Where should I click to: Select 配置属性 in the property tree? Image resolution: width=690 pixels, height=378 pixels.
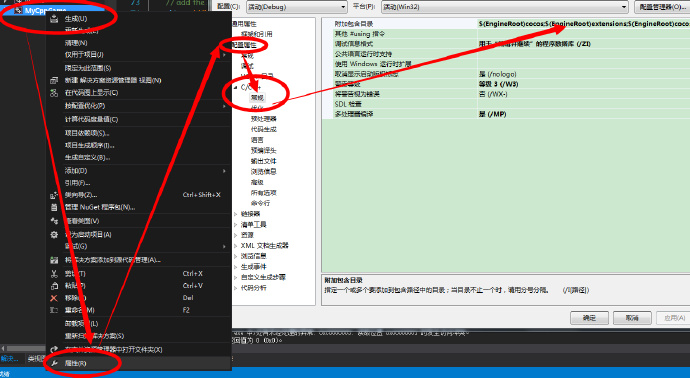pos(244,45)
